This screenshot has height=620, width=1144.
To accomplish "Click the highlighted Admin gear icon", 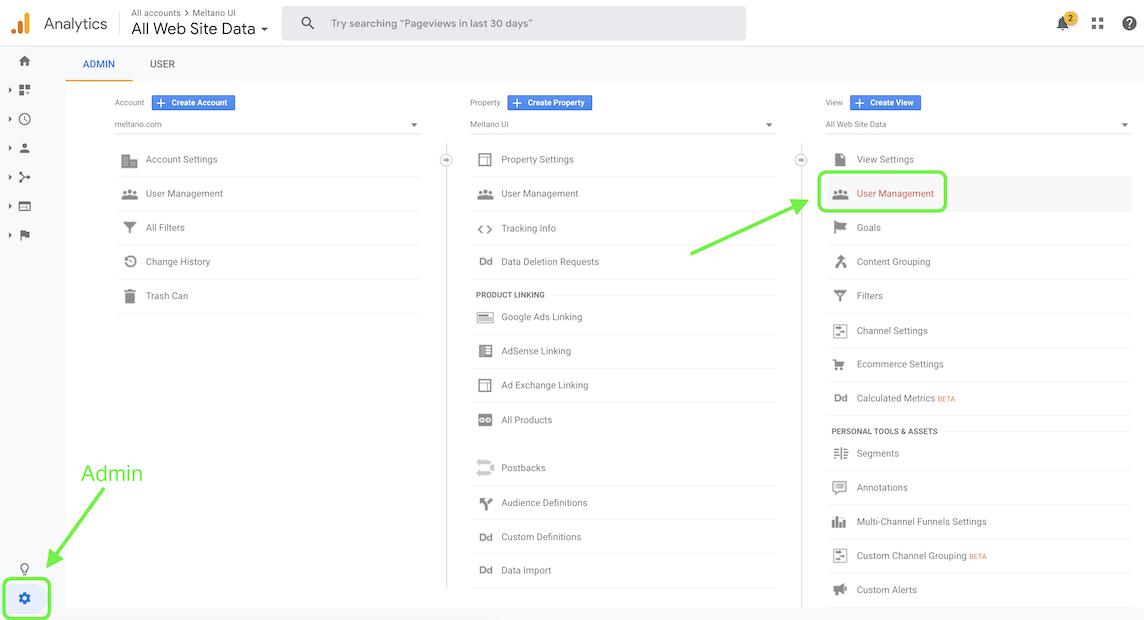I will tap(23, 598).
